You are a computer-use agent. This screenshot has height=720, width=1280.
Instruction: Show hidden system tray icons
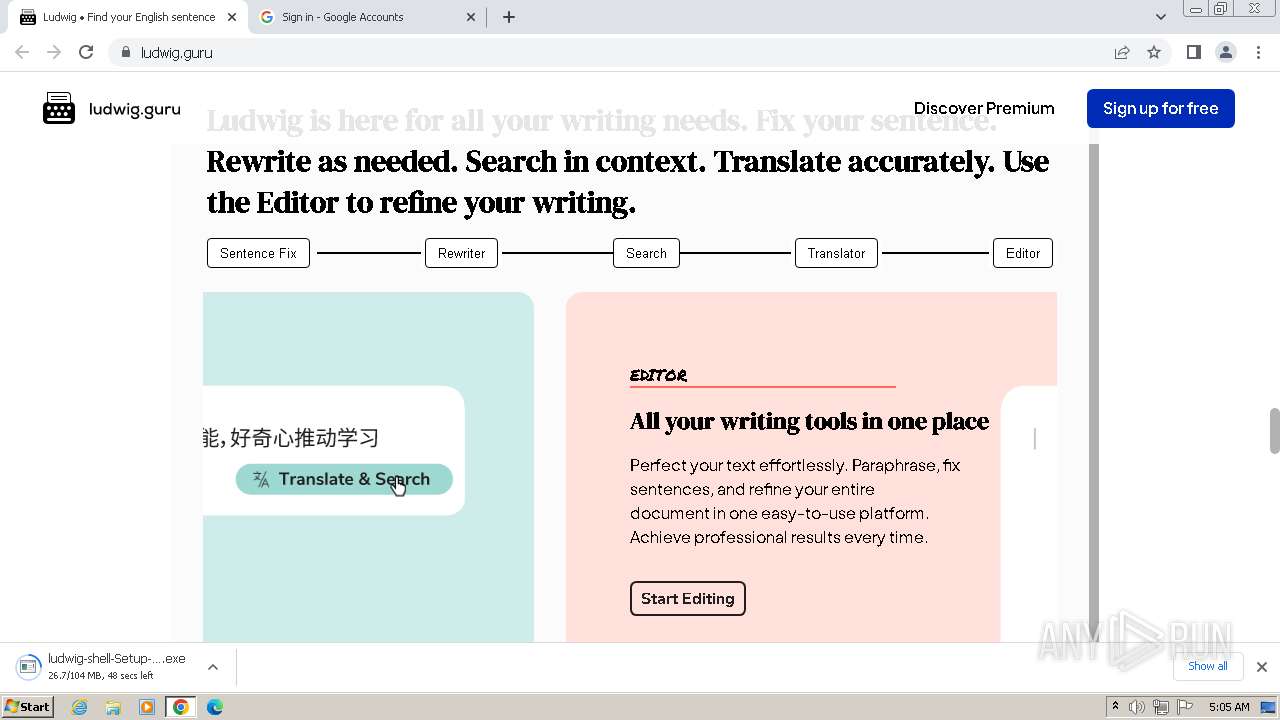1115,707
